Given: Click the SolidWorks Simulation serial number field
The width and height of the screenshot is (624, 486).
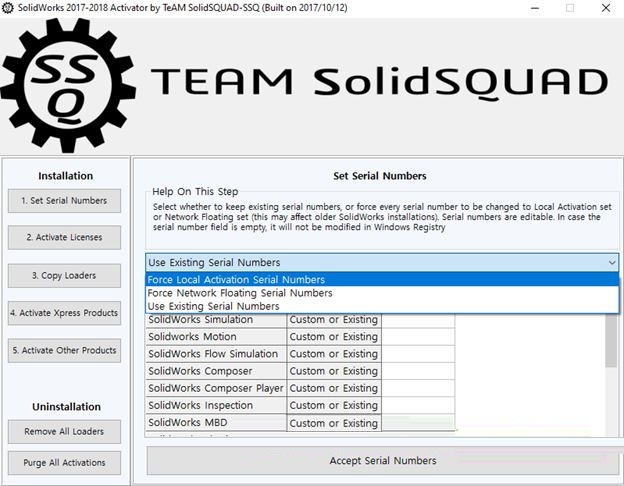Looking at the screenshot, I should click(x=418, y=320).
